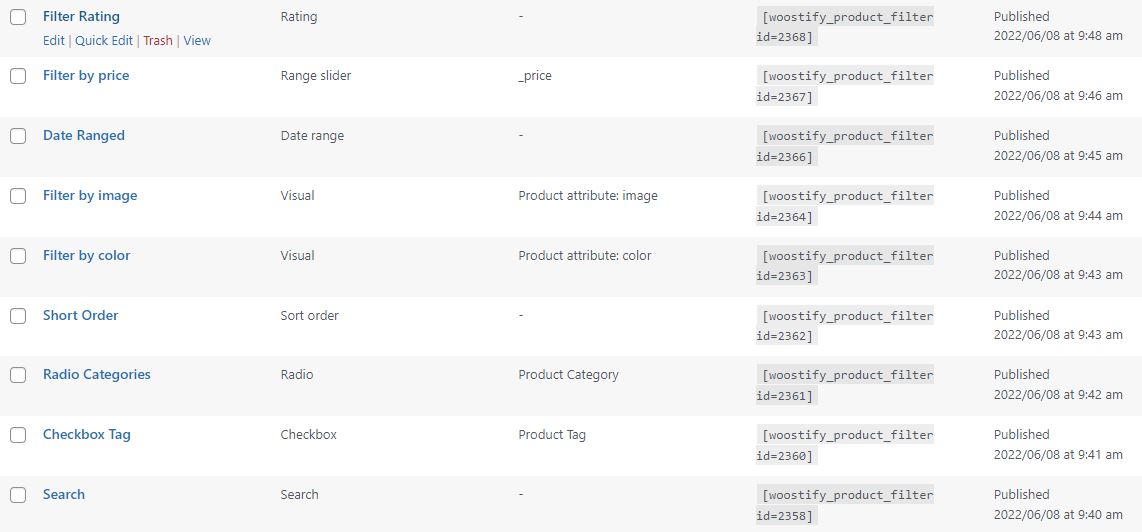Tick the Date Ranged row checkbox
Screen dimensions: 1142x532
click(x=18, y=136)
